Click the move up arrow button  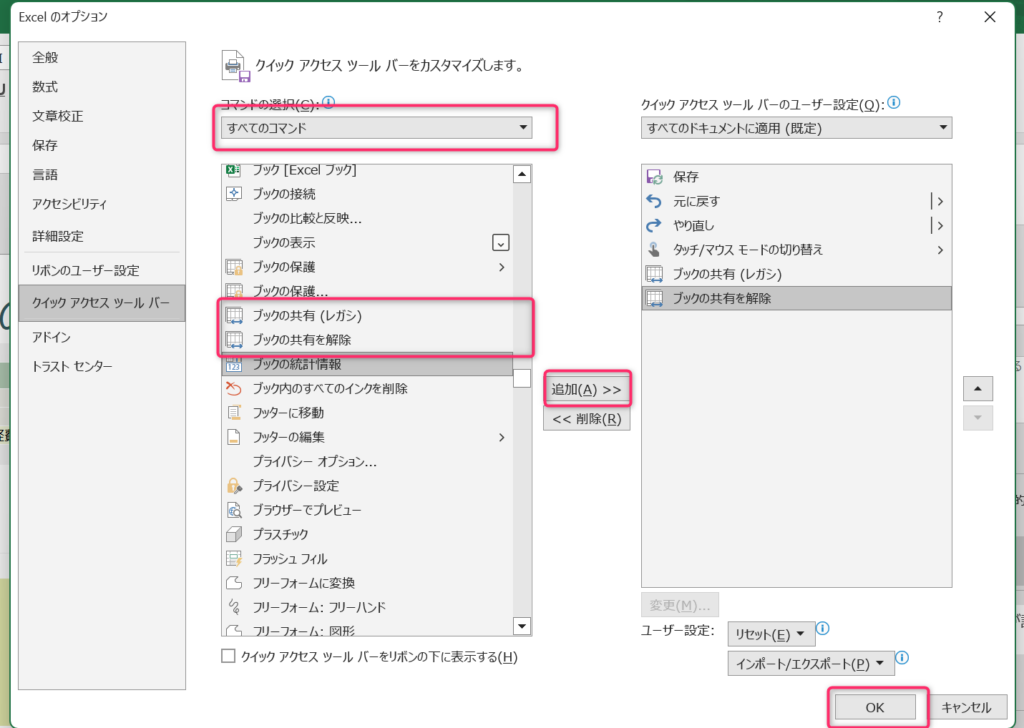click(x=977, y=388)
